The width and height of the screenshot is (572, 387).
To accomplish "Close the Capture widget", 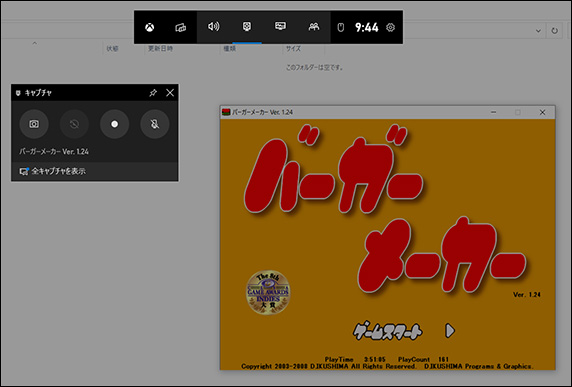I will pos(170,93).
